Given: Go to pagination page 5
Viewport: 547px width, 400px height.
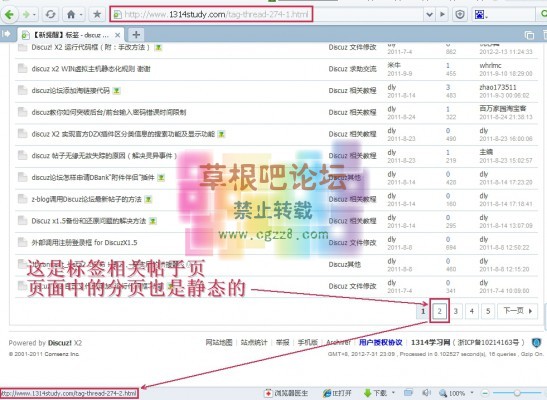Looking at the screenshot, I should [x=488, y=311].
